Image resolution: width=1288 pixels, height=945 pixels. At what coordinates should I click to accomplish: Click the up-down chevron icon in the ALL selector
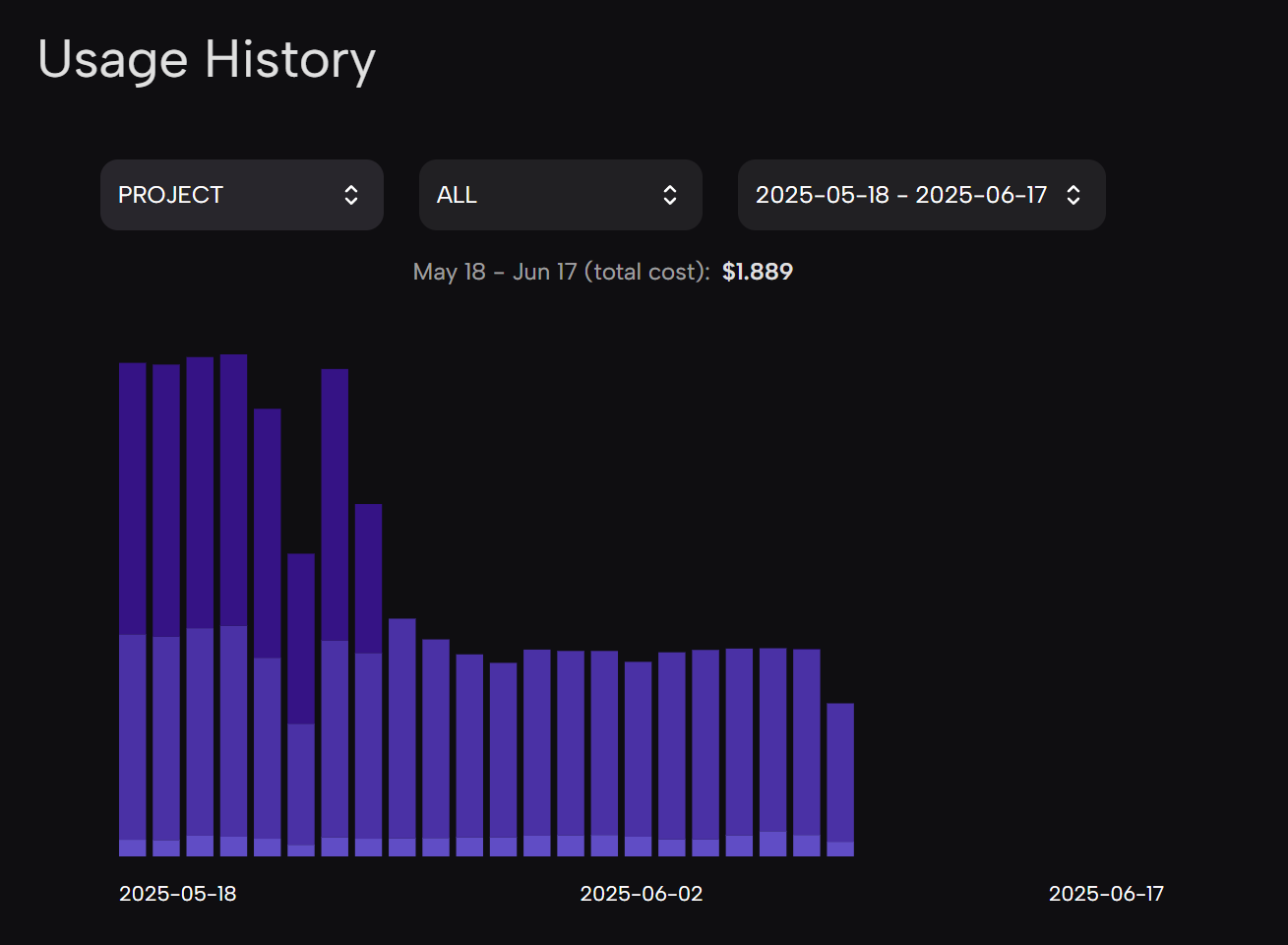pyautogui.click(x=670, y=195)
